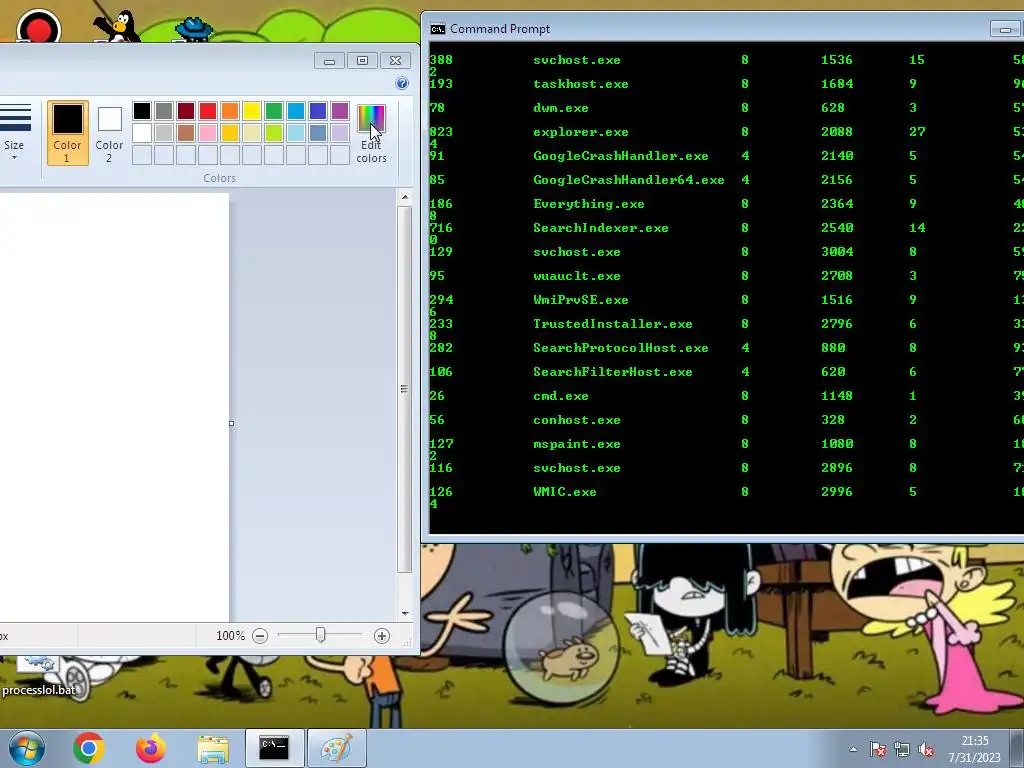Pick the red swatch in the palette

pyautogui.click(x=208, y=111)
